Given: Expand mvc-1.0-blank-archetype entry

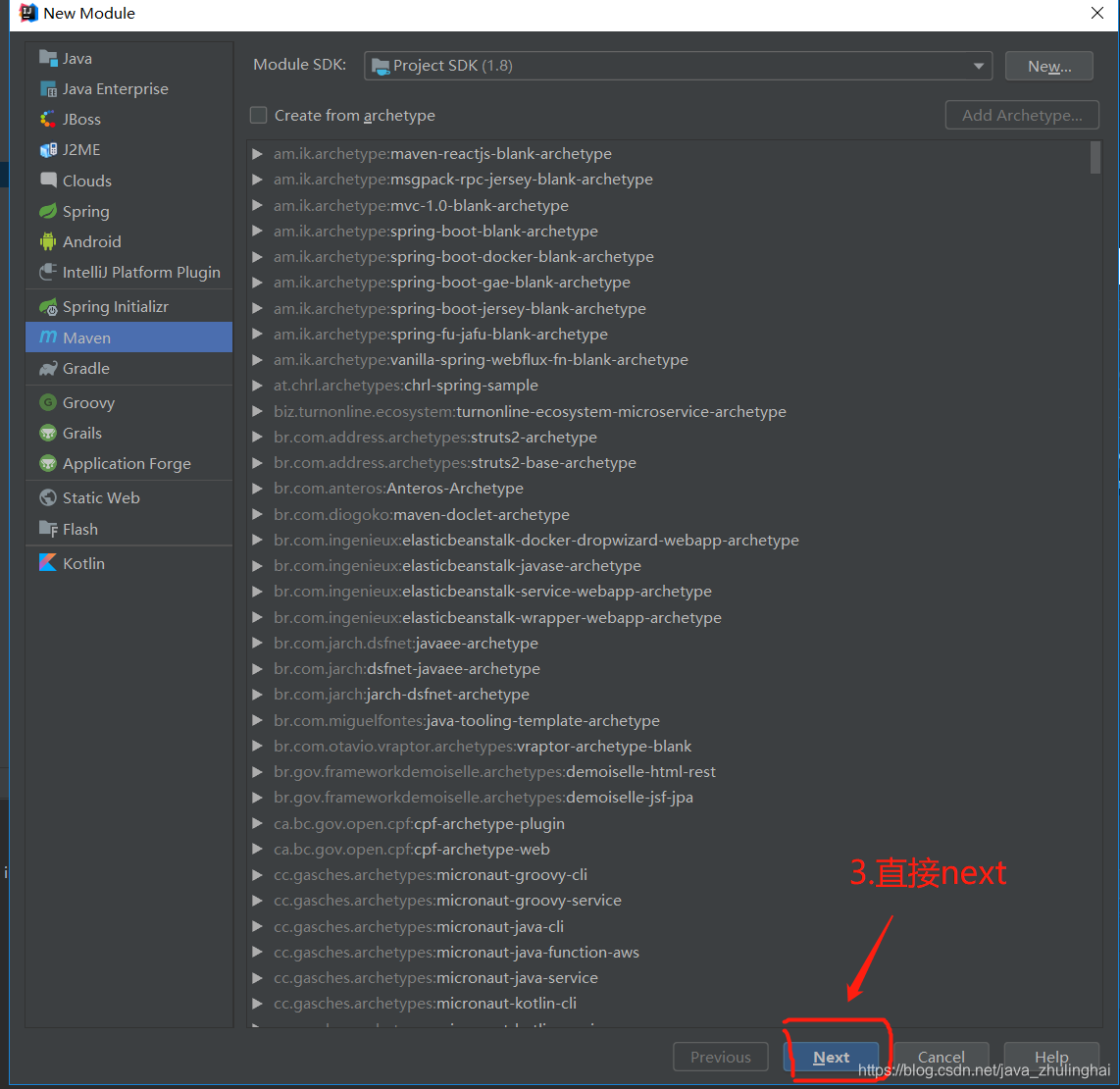Looking at the screenshot, I should 257,205.
